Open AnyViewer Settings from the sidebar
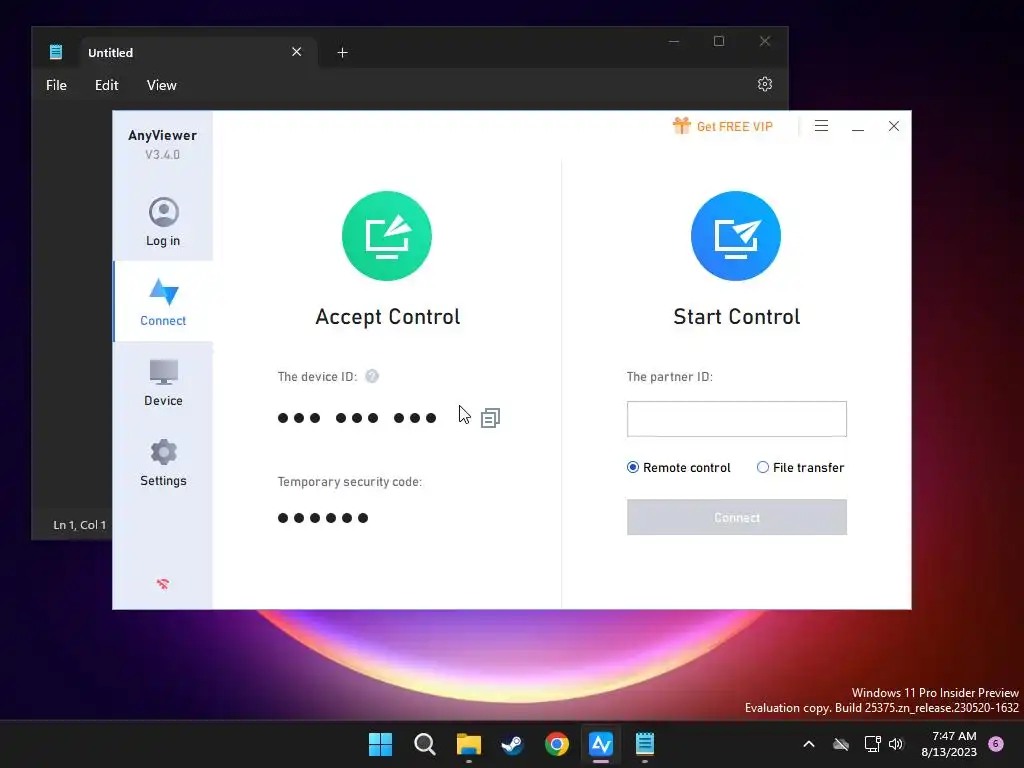The image size is (1024, 768). 163,462
